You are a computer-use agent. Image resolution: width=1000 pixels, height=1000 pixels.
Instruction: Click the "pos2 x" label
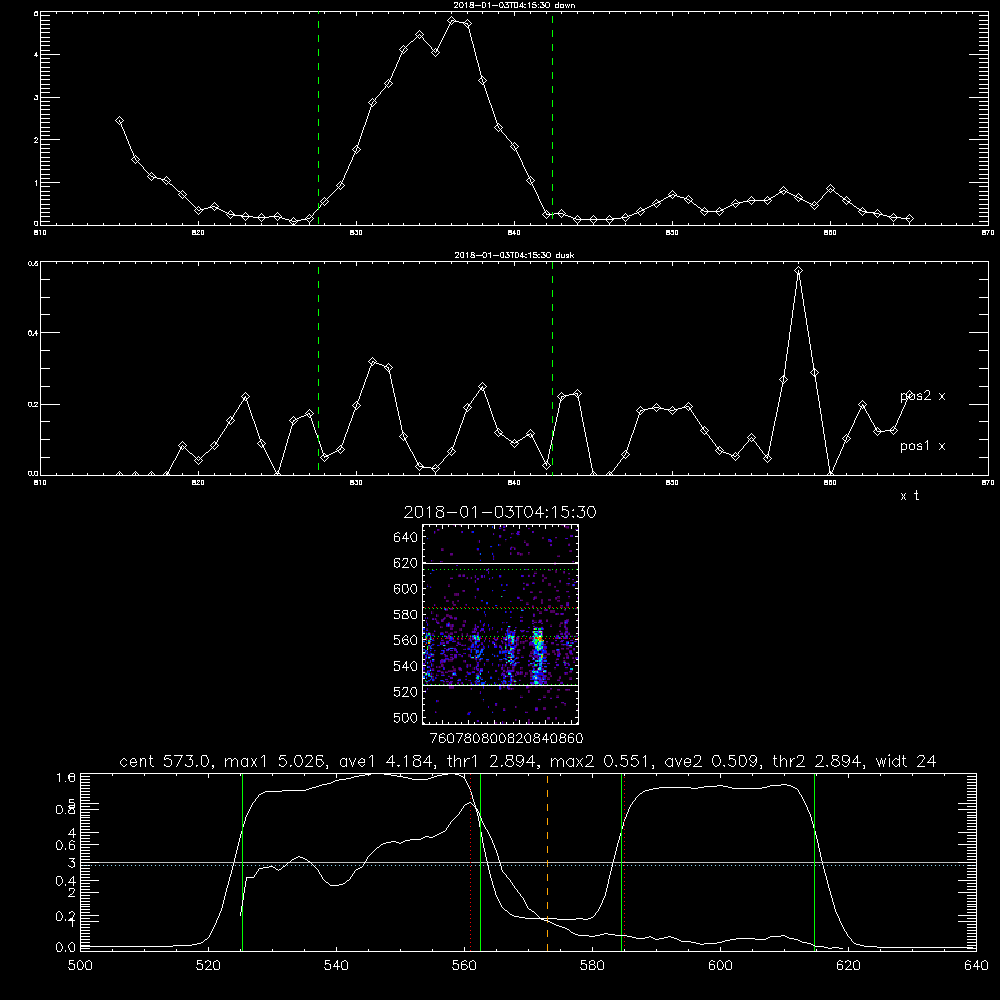pos(923,396)
